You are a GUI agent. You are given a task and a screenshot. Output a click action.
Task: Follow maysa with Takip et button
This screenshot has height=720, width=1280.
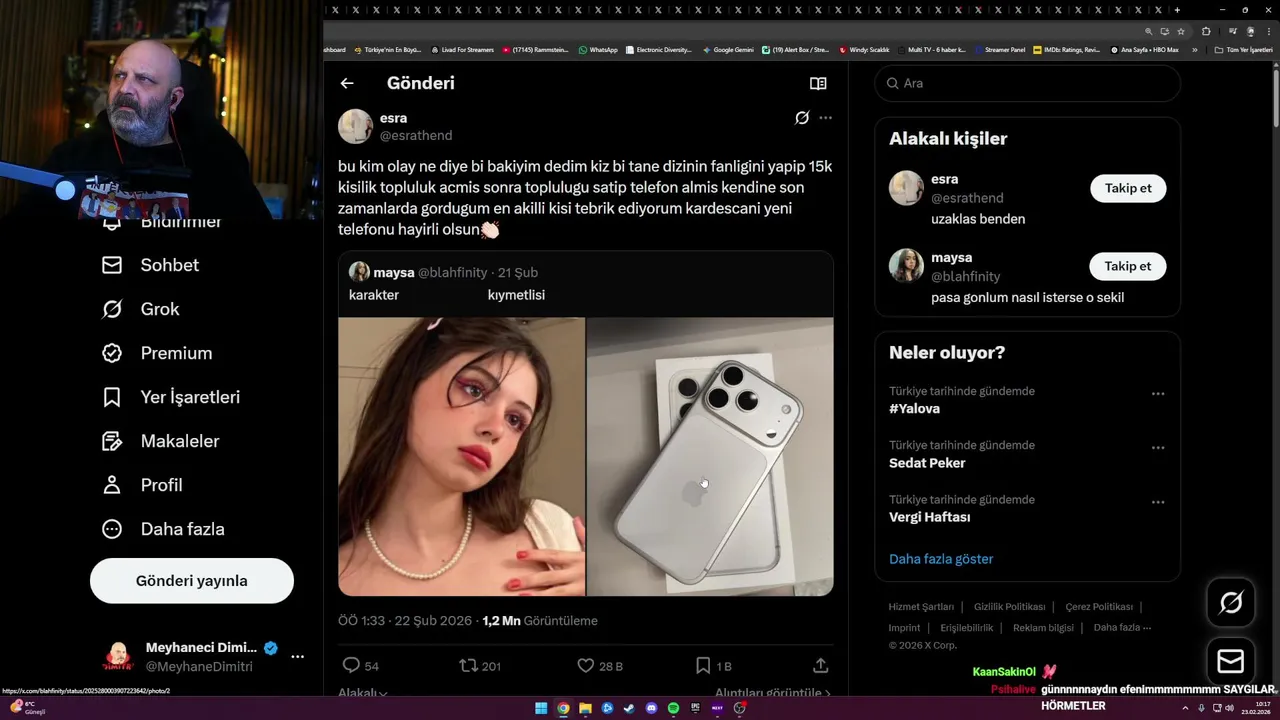(x=1128, y=266)
